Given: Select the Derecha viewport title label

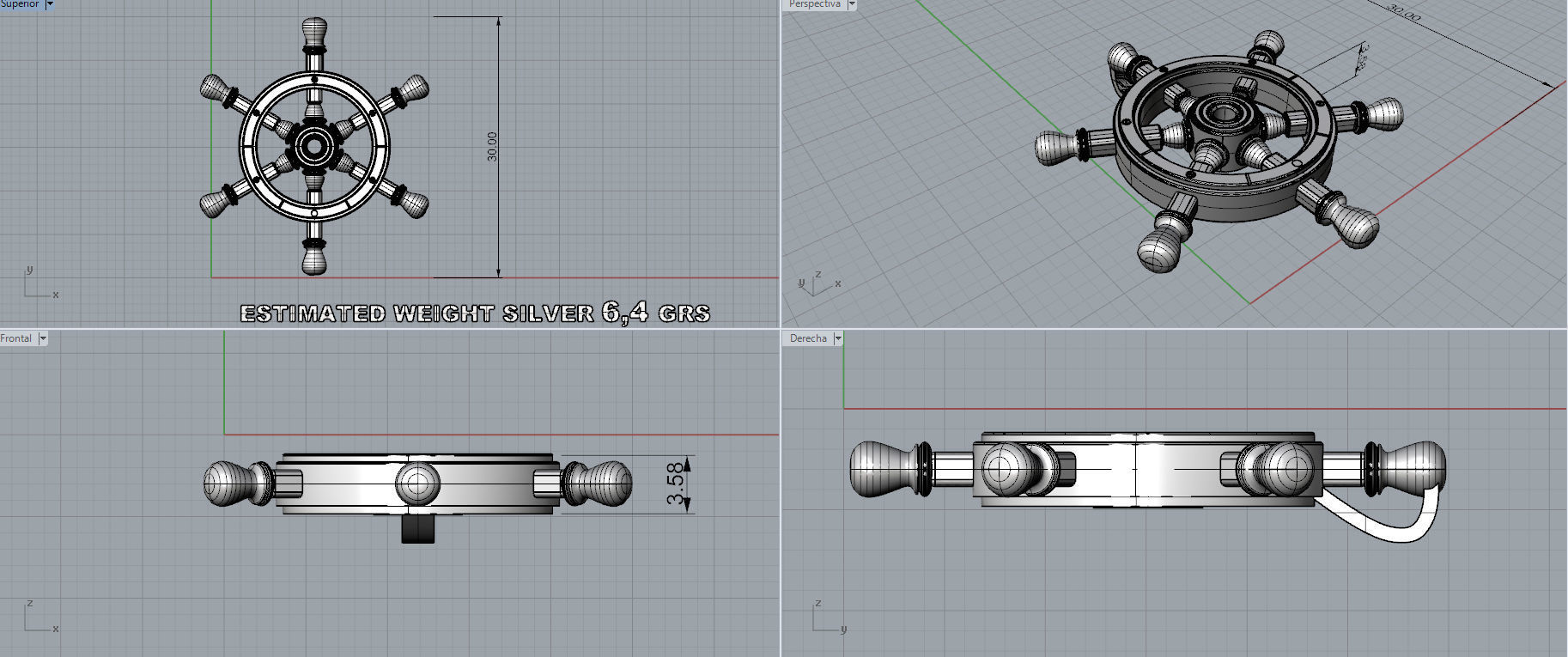Looking at the screenshot, I should click(808, 338).
